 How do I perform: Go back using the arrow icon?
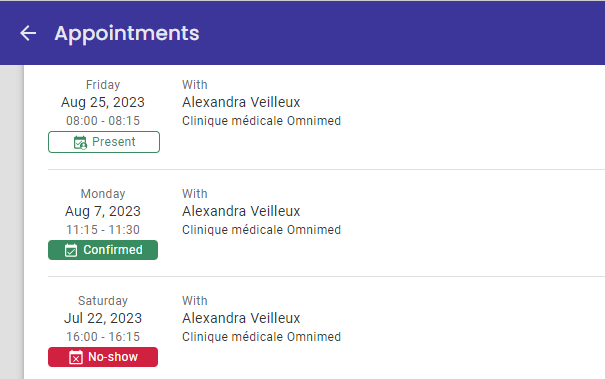pyautogui.click(x=28, y=33)
